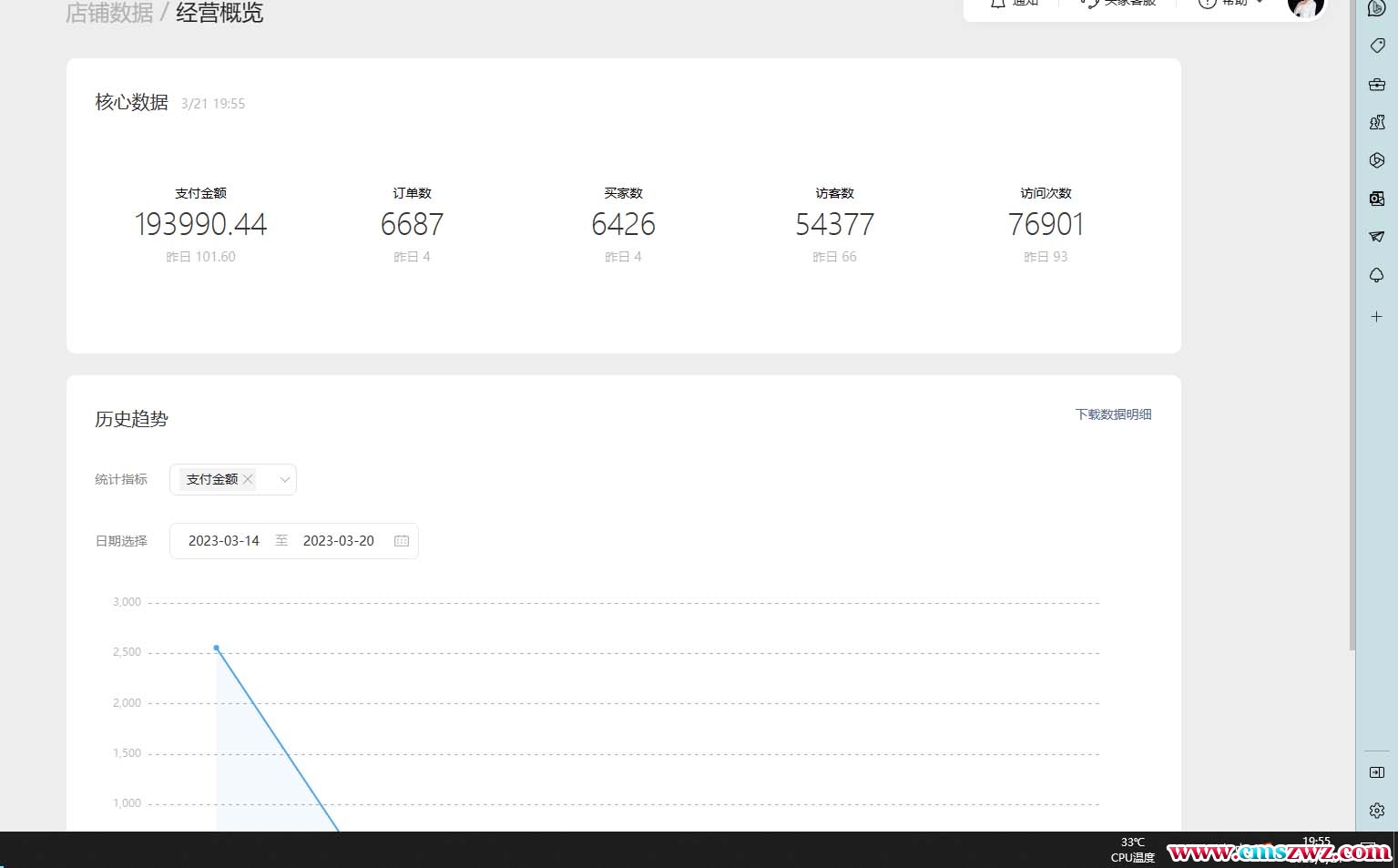Click 下载数据明细 download link
The height and width of the screenshot is (868, 1398).
pos(1113,414)
